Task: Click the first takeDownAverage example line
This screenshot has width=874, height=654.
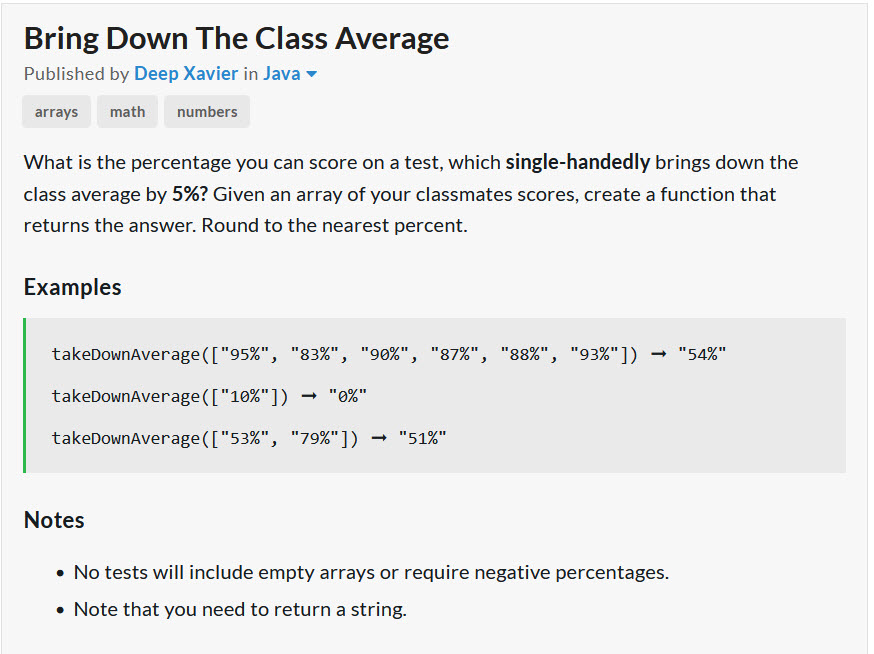Action: (x=389, y=354)
